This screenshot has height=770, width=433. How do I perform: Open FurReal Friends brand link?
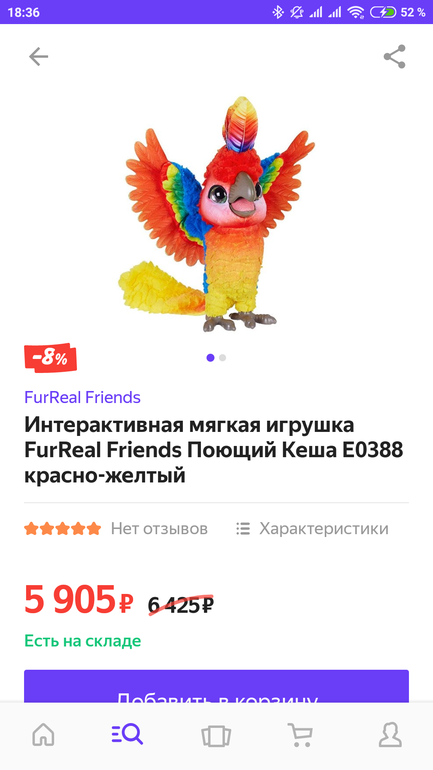tap(82, 397)
